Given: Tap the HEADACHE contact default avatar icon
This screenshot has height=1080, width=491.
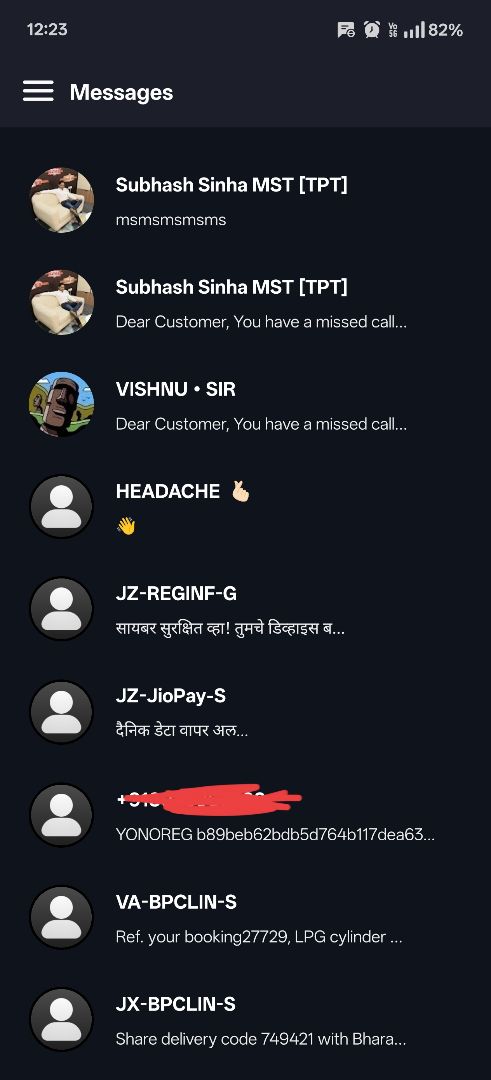Looking at the screenshot, I should tap(61, 507).
